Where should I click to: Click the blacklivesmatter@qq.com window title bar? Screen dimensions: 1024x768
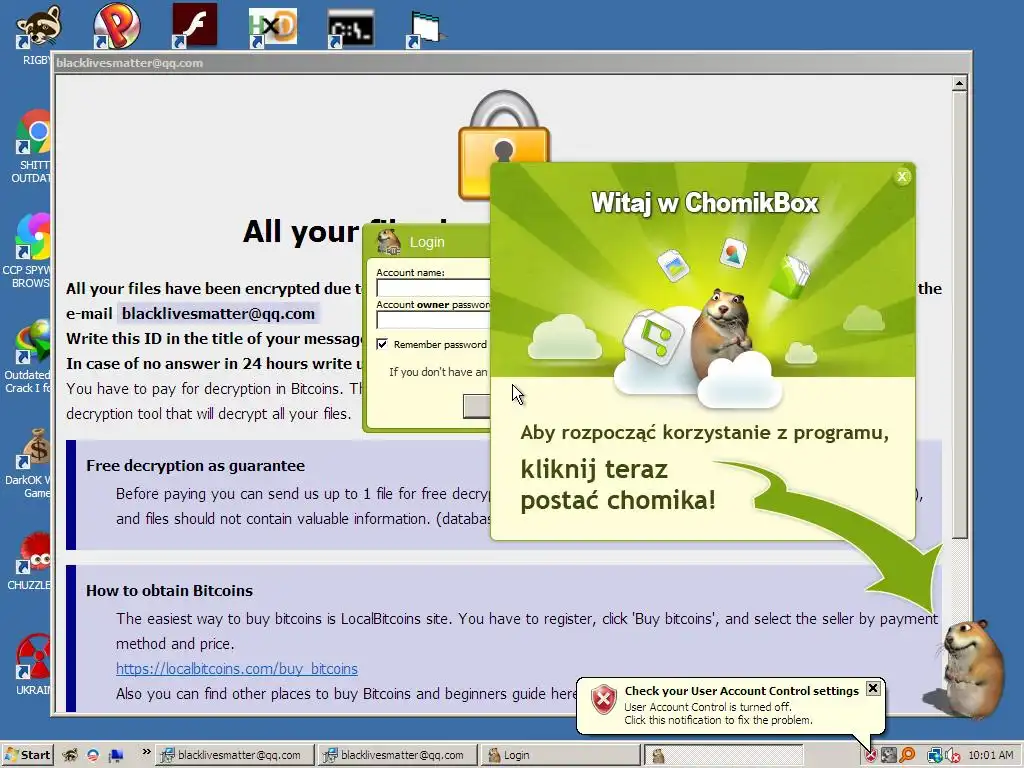pos(511,63)
